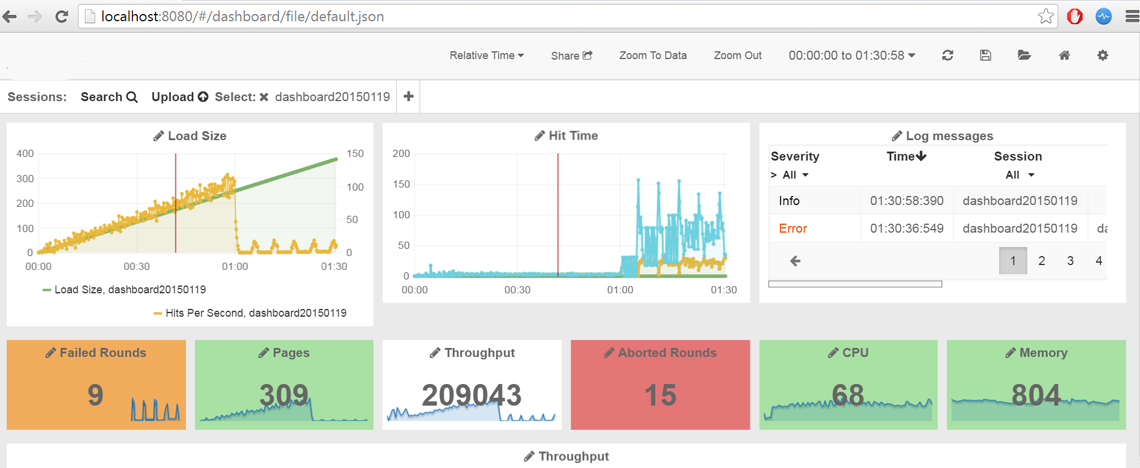Edit the Failed Rounds panel title

coord(95,353)
